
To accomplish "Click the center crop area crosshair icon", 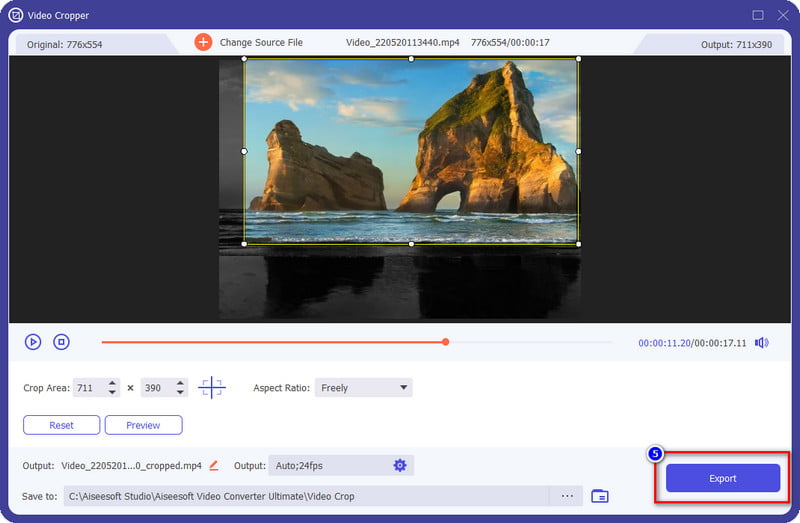I will click(x=211, y=388).
